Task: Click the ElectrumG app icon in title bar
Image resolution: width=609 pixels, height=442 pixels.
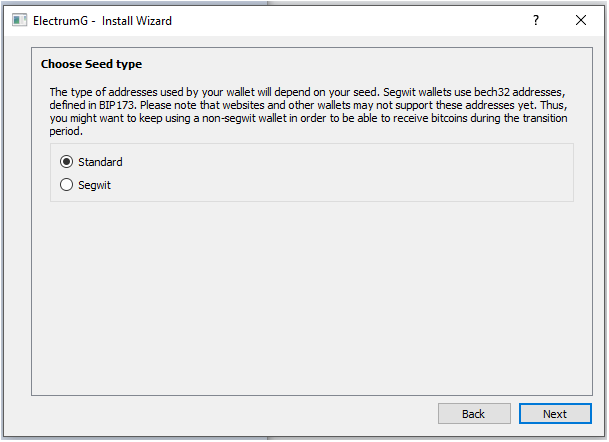Action: 19,20
